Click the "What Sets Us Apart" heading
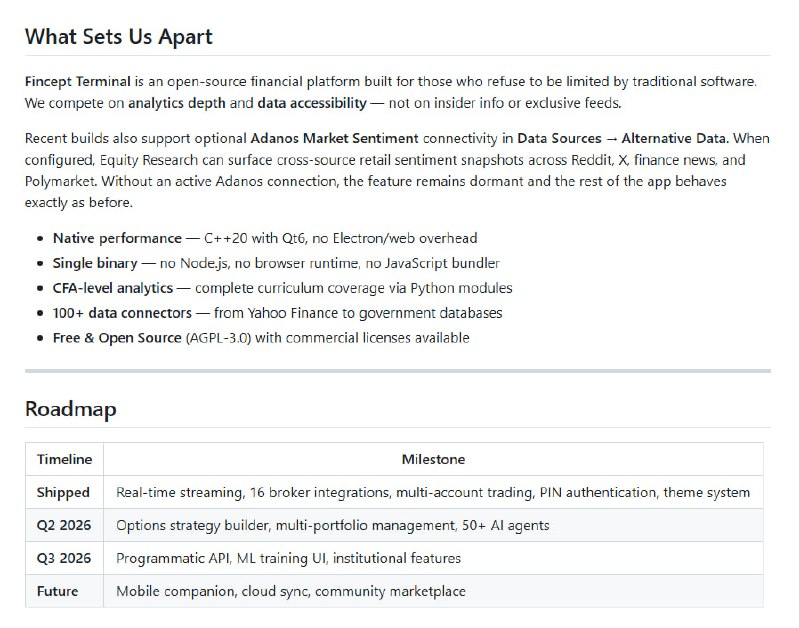800x628 pixels. pos(118,37)
